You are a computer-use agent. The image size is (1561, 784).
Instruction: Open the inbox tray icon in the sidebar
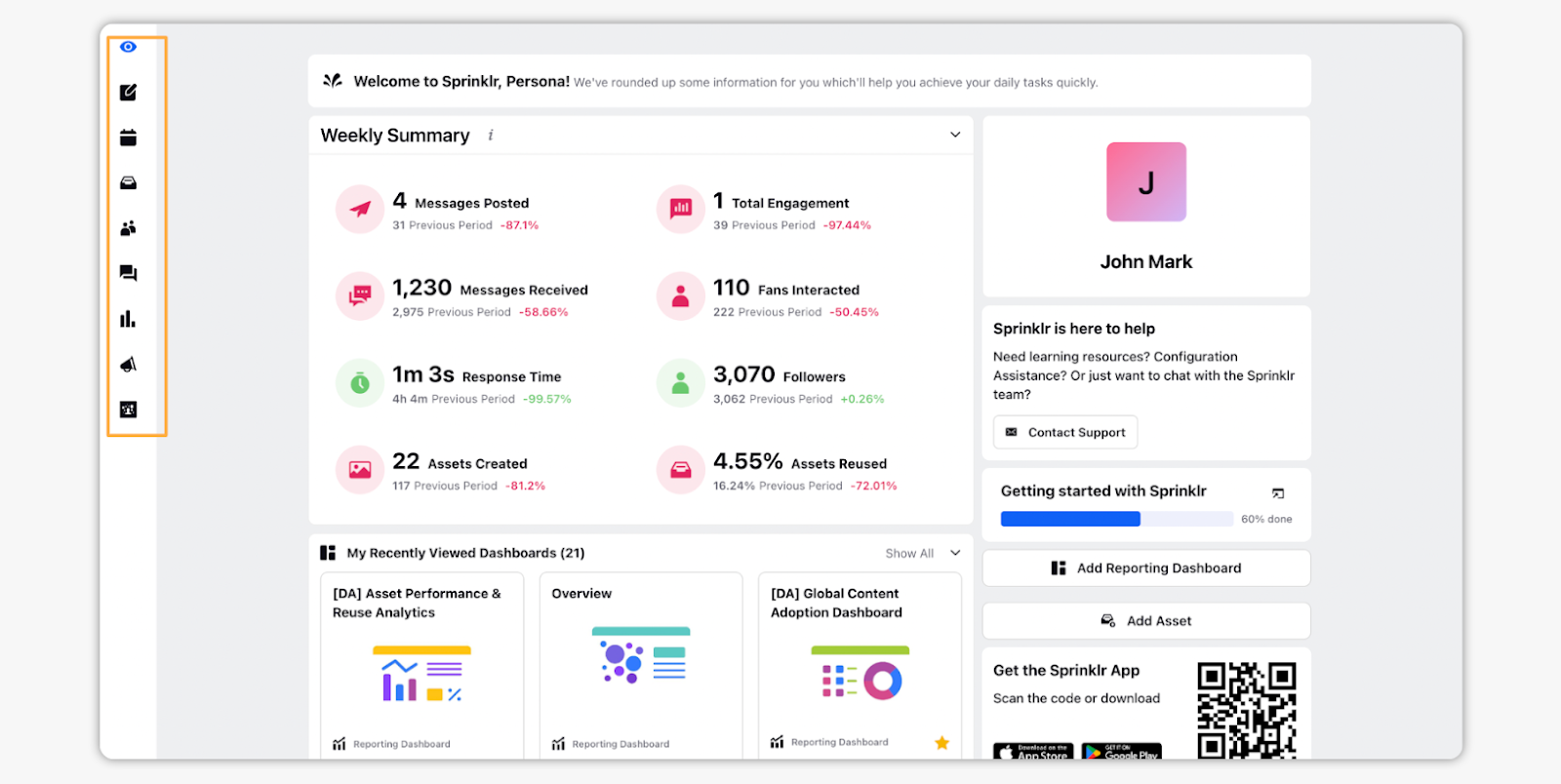pos(128,183)
